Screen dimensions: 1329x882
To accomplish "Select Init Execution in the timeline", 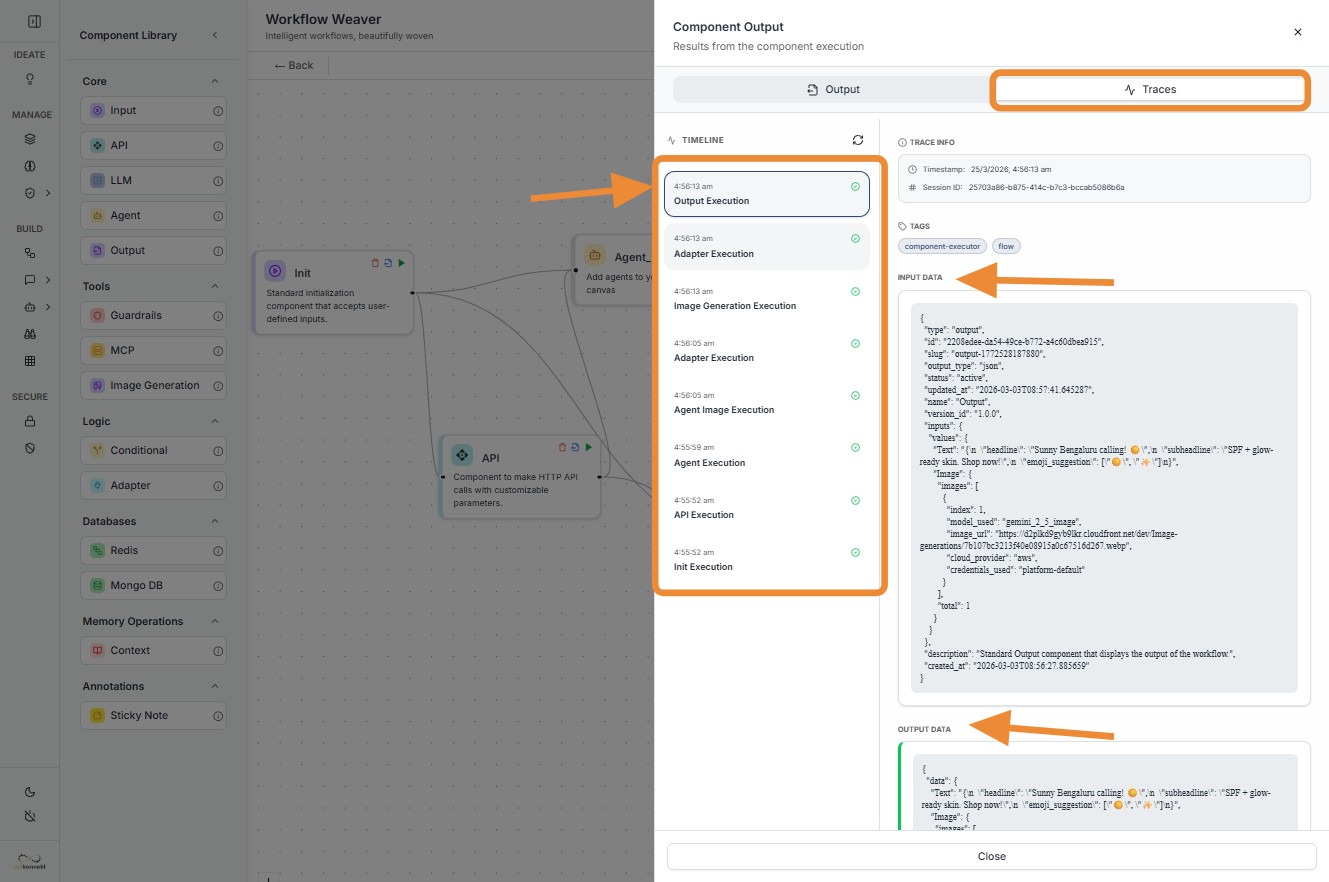I will [x=766, y=560].
